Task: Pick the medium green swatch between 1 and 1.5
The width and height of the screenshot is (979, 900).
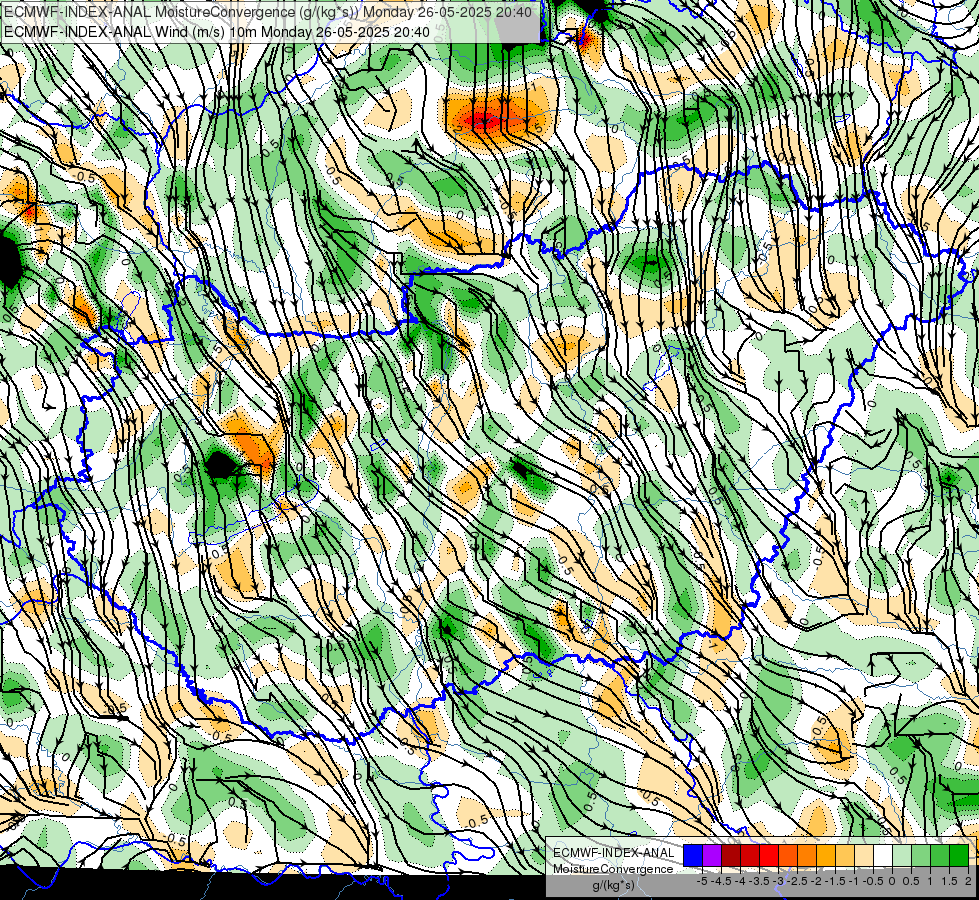Action: 940,855
